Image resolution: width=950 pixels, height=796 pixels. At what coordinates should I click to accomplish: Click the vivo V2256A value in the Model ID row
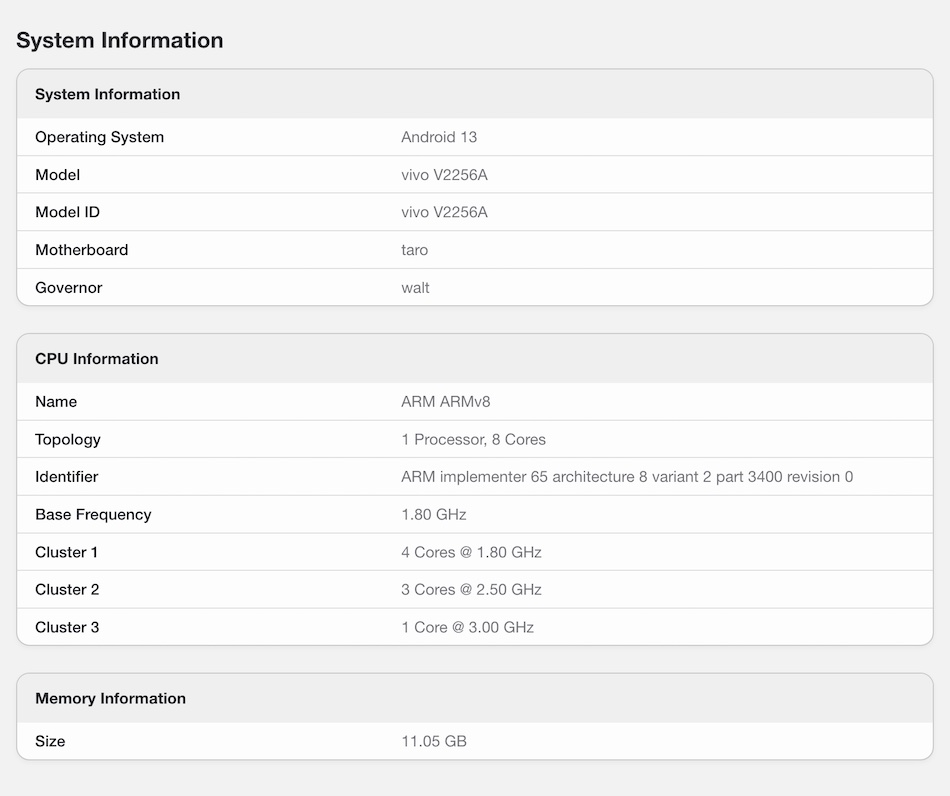click(444, 212)
